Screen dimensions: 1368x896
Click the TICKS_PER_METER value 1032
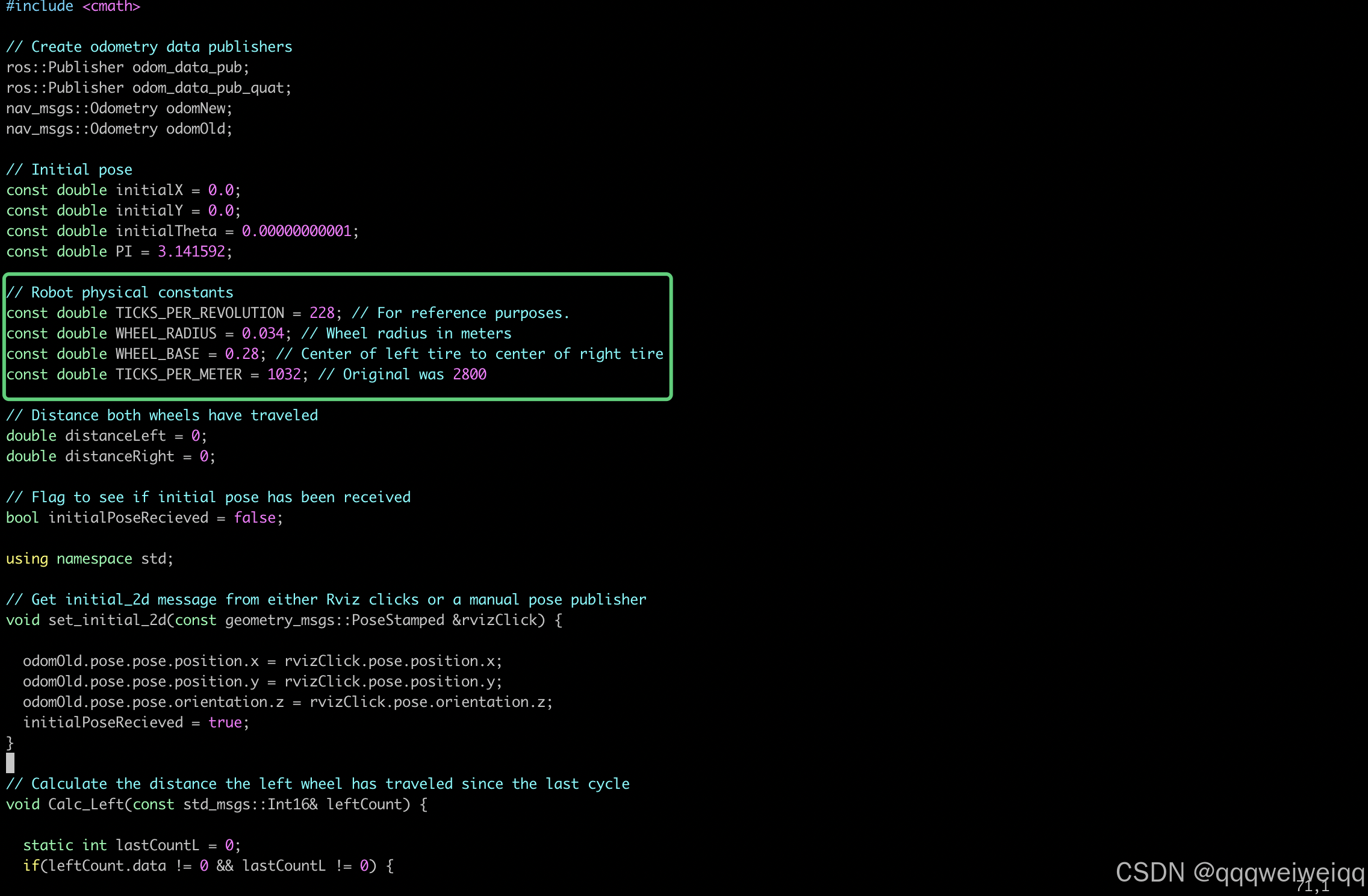[x=284, y=374]
